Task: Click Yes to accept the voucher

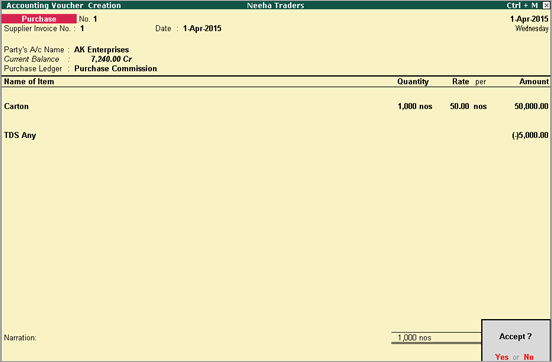Action: [x=501, y=357]
